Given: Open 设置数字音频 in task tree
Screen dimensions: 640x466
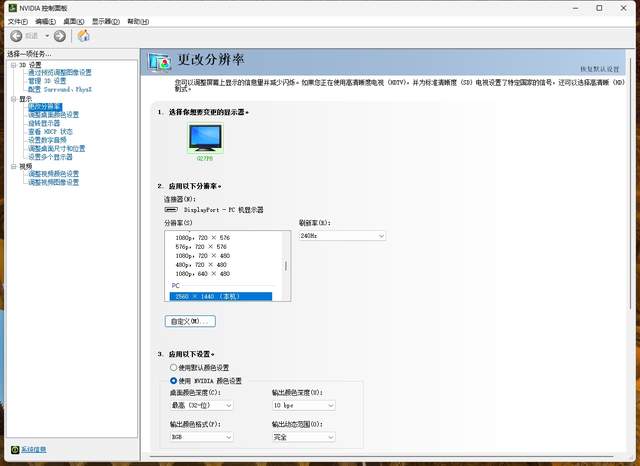Looking at the screenshot, I should [x=47, y=140].
